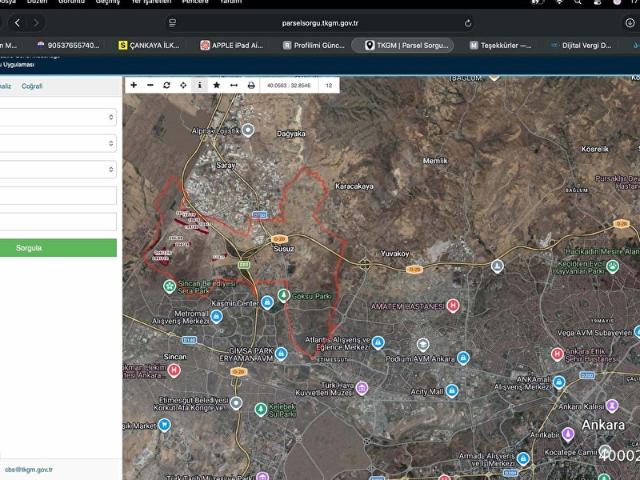Switch to the 90537655740... tab
Image resolution: width=640 pixels, height=480 pixels.
click(x=68, y=45)
